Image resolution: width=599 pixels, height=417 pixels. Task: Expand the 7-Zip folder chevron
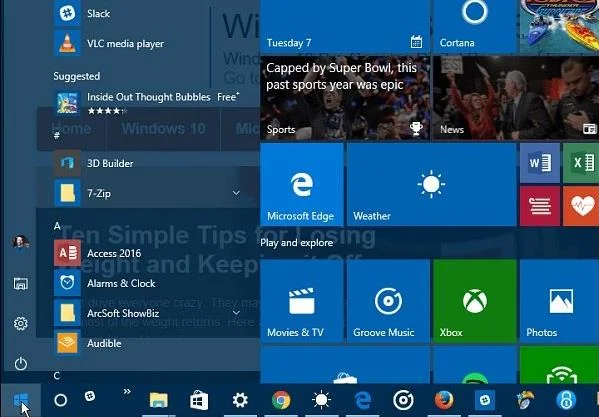pyautogui.click(x=236, y=193)
